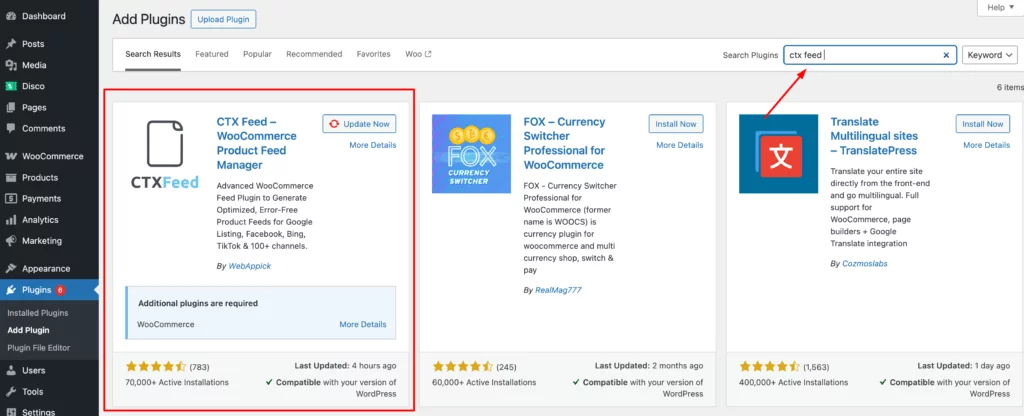Open Media via its sidebar icon
This screenshot has height=416, width=1024.
click(x=10, y=65)
